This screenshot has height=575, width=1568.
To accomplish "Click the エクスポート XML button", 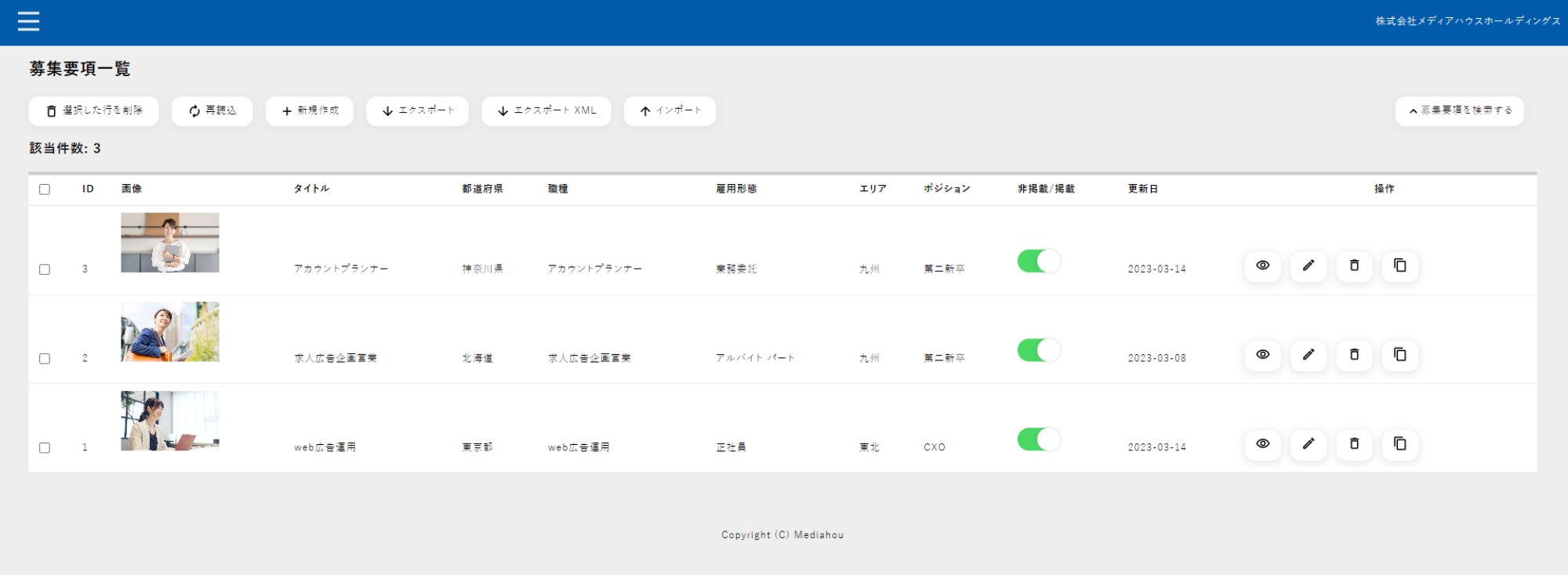I will (546, 111).
